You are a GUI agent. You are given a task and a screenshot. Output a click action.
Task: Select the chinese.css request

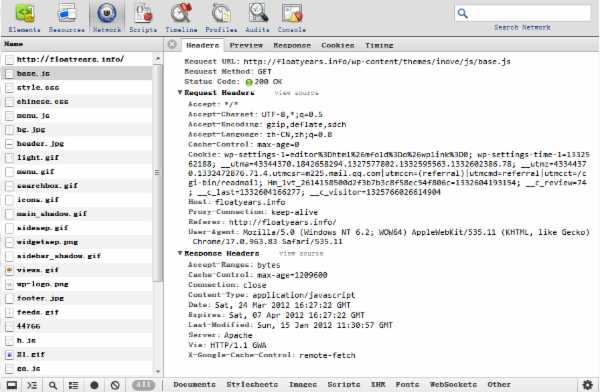pos(77,101)
